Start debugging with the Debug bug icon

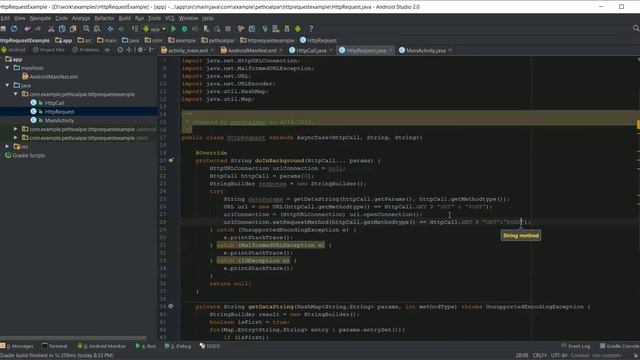(184, 29)
